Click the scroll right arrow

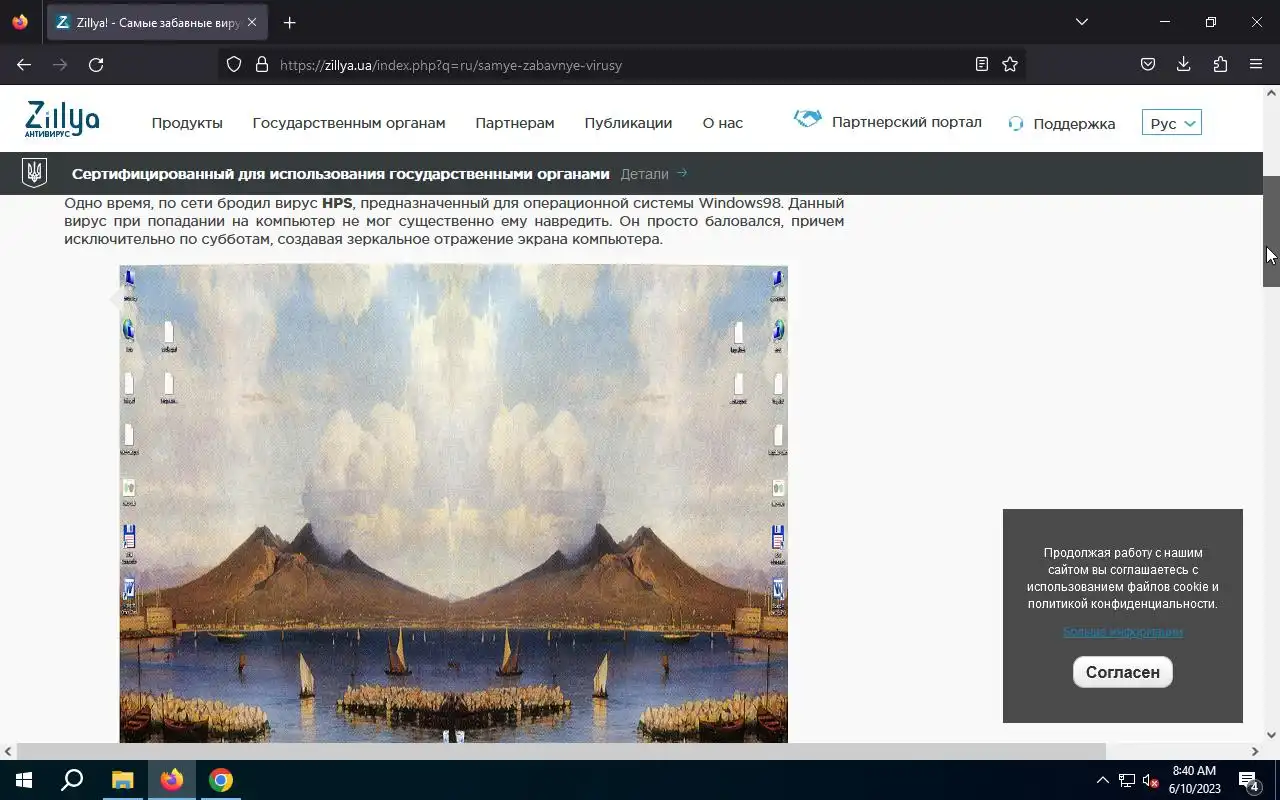1255,751
